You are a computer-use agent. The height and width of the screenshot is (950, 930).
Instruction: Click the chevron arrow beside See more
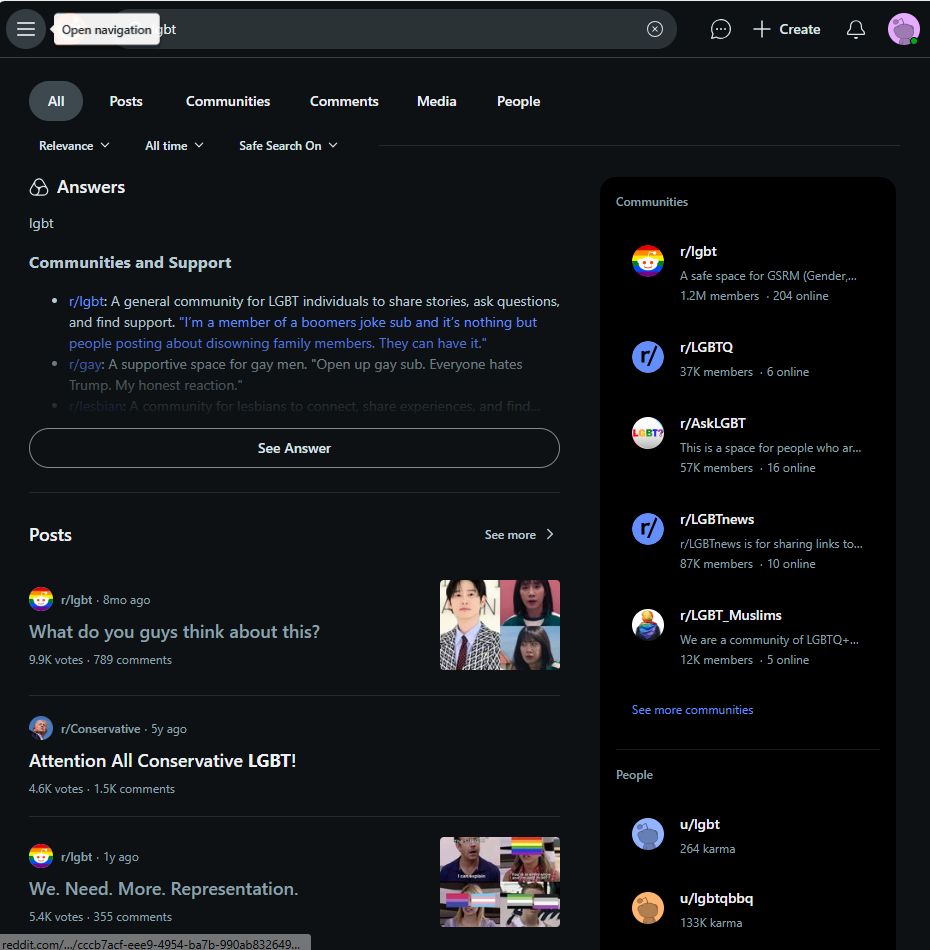(x=550, y=534)
